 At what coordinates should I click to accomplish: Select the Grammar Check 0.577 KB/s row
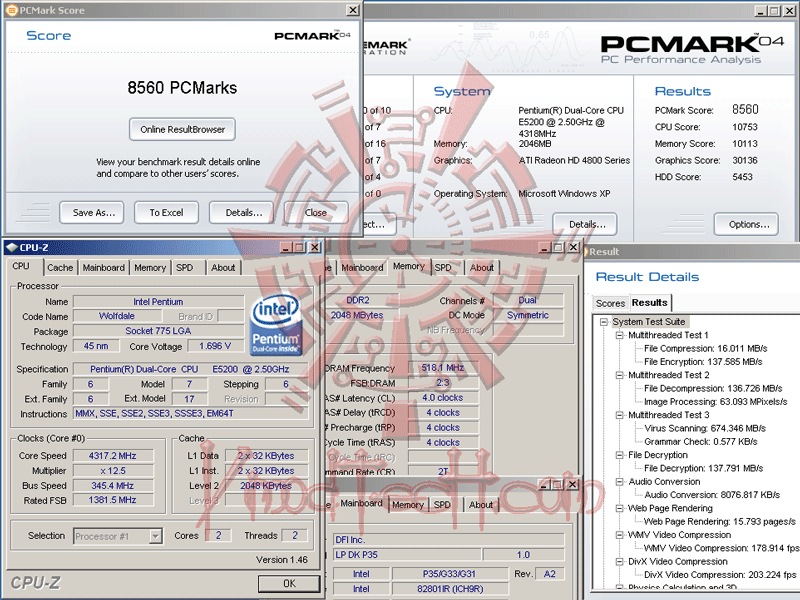(701, 441)
